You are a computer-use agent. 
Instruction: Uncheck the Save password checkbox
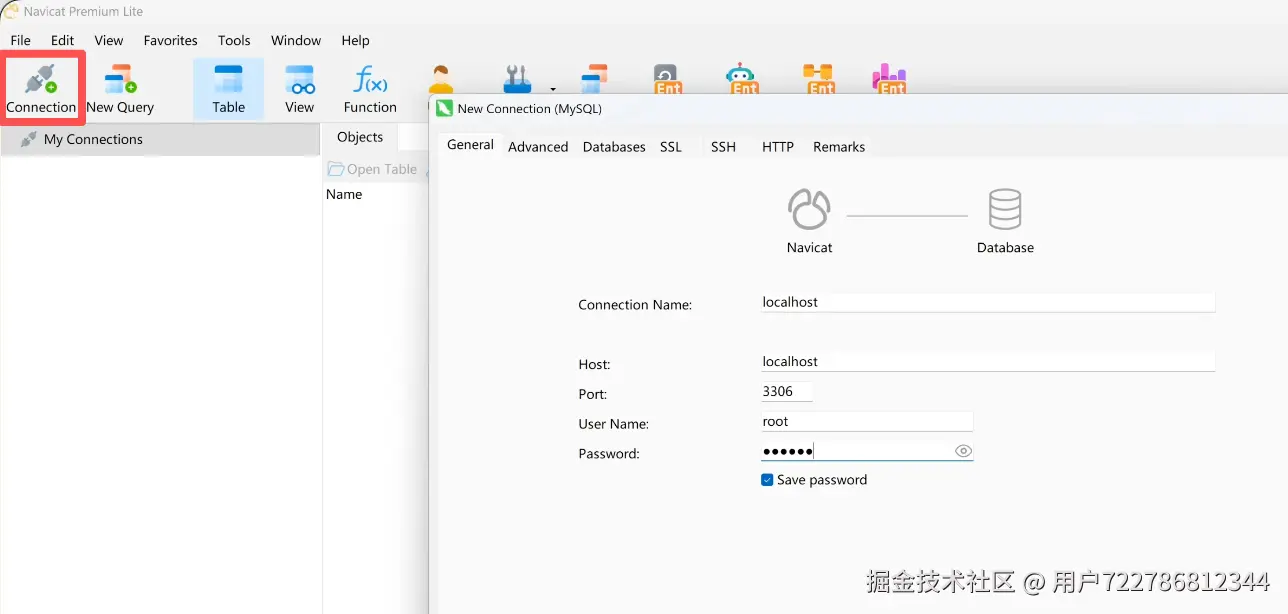[768, 480]
